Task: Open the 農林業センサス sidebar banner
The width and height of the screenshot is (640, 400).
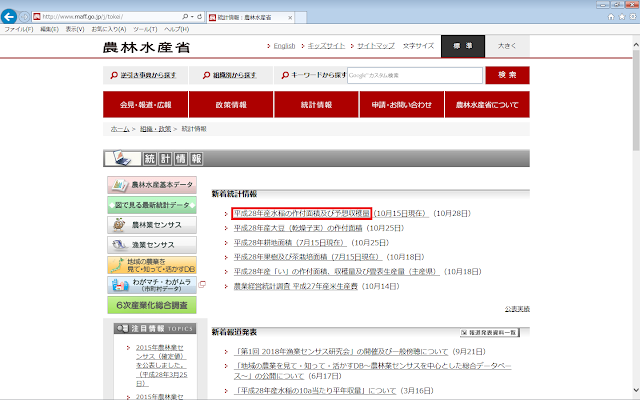Action: tap(153, 225)
